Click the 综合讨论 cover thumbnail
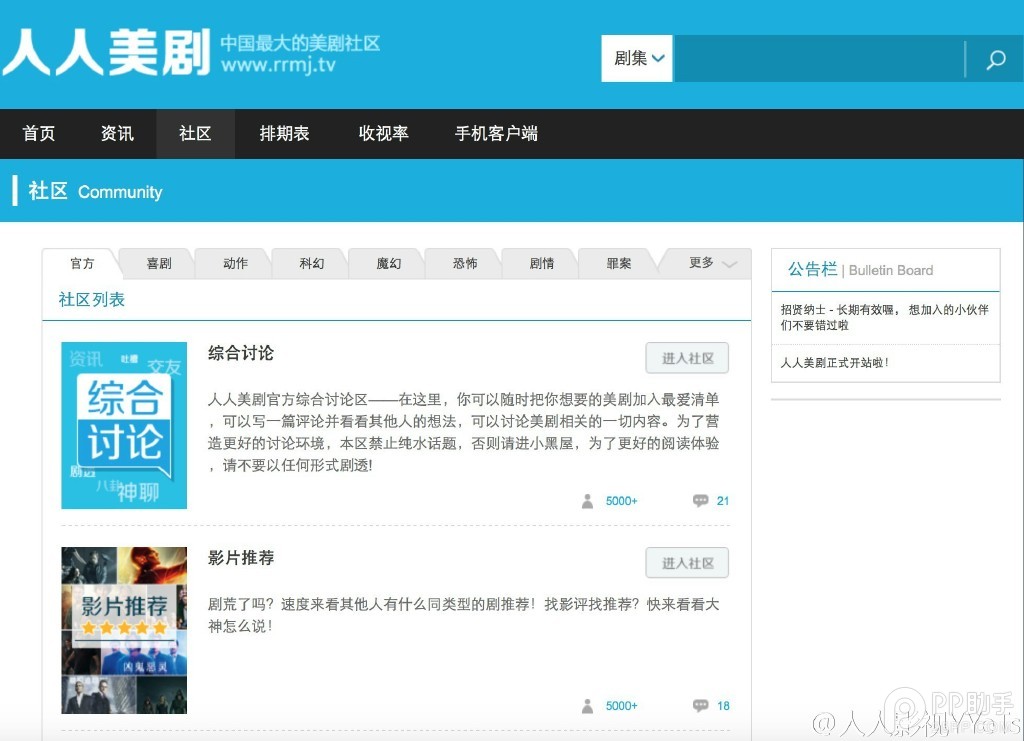Viewport: 1024px width, 741px height. (124, 424)
